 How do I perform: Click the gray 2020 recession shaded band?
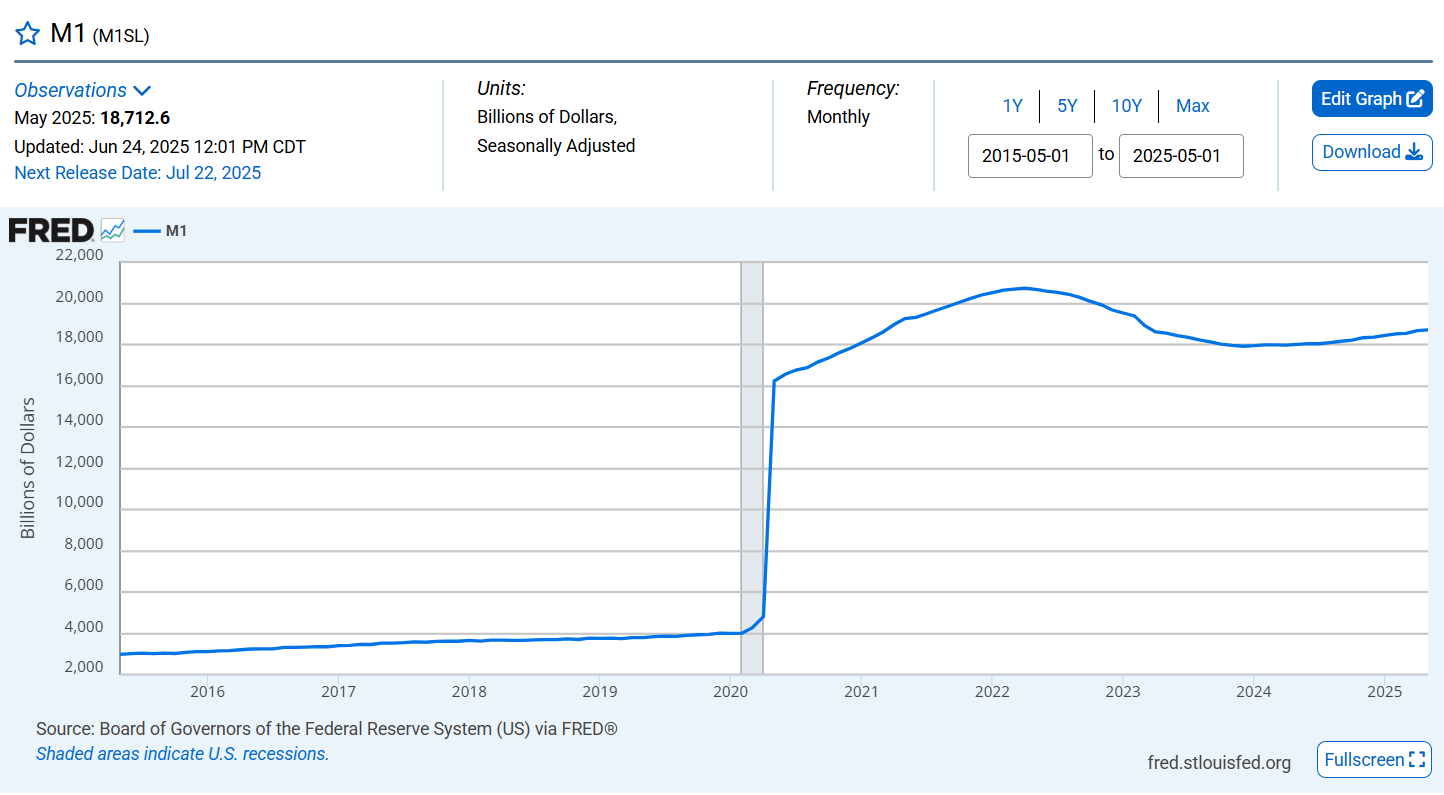click(x=752, y=468)
